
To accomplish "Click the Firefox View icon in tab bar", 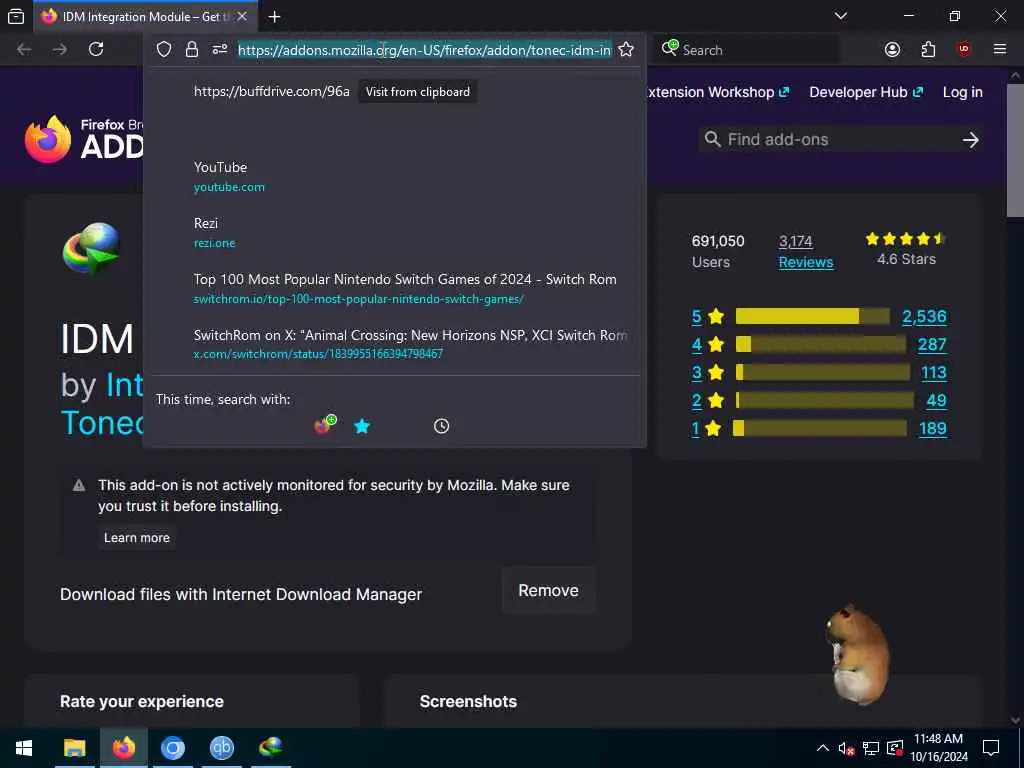I will click(16, 16).
